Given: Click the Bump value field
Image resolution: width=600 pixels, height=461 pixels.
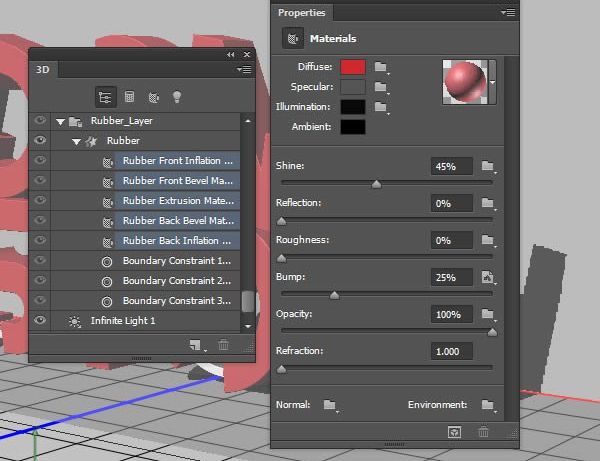Looking at the screenshot, I should [452, 278].
